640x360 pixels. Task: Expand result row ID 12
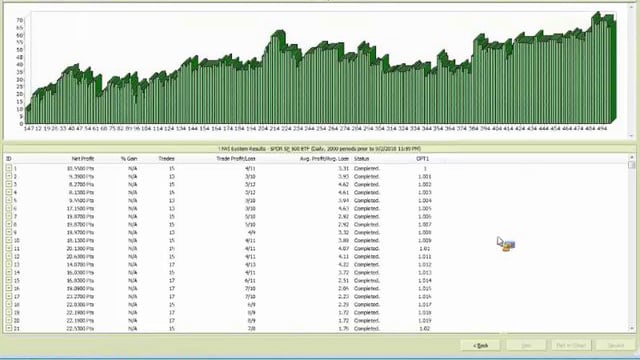[9, 256]
